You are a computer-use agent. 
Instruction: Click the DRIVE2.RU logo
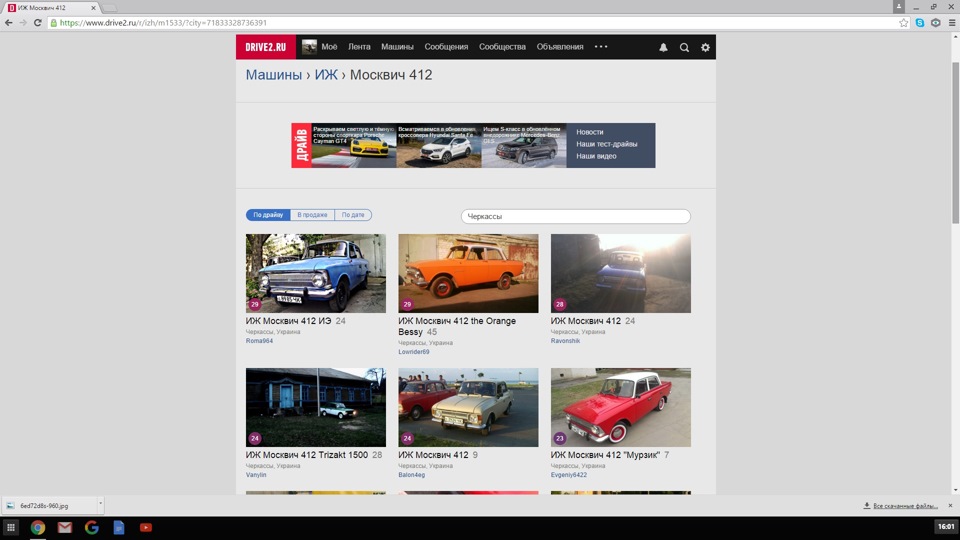pyautogui.click(x=266, y=47)
